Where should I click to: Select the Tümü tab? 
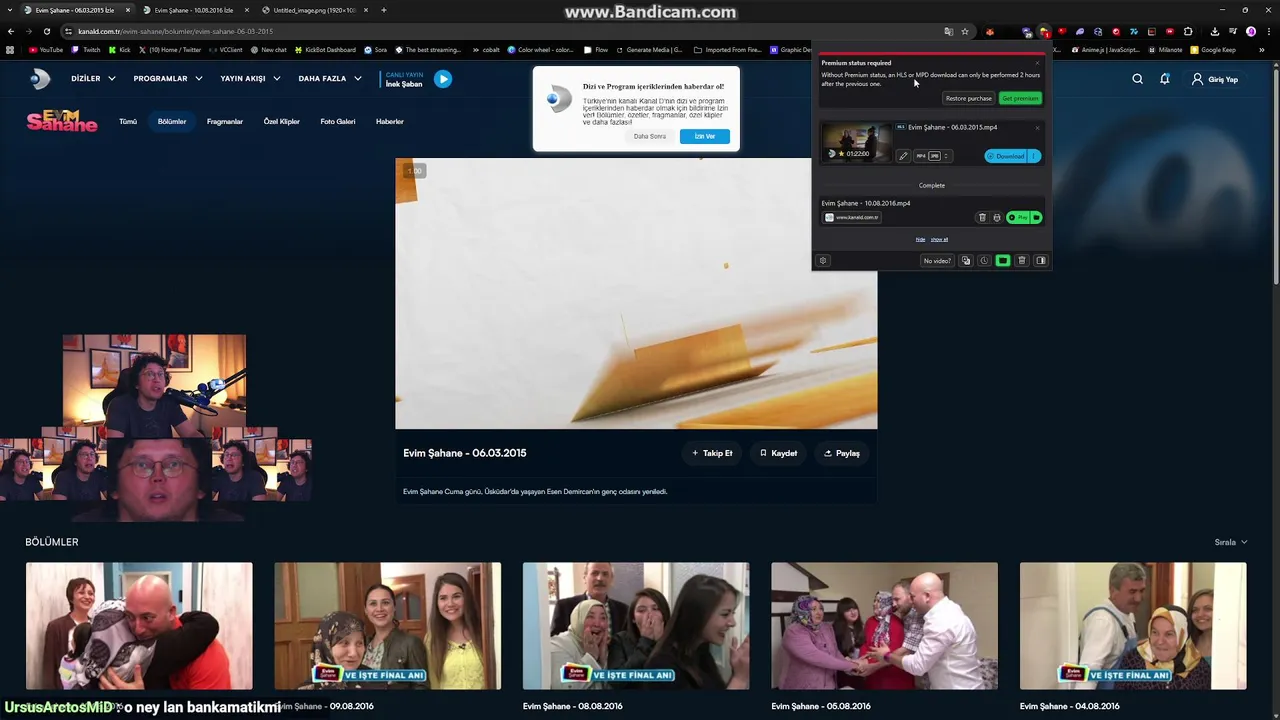(x=128, y=121)
